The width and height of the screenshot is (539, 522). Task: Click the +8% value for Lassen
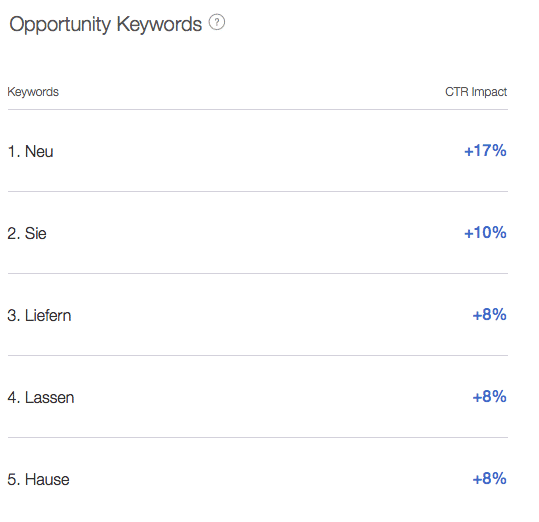[490, 397]
